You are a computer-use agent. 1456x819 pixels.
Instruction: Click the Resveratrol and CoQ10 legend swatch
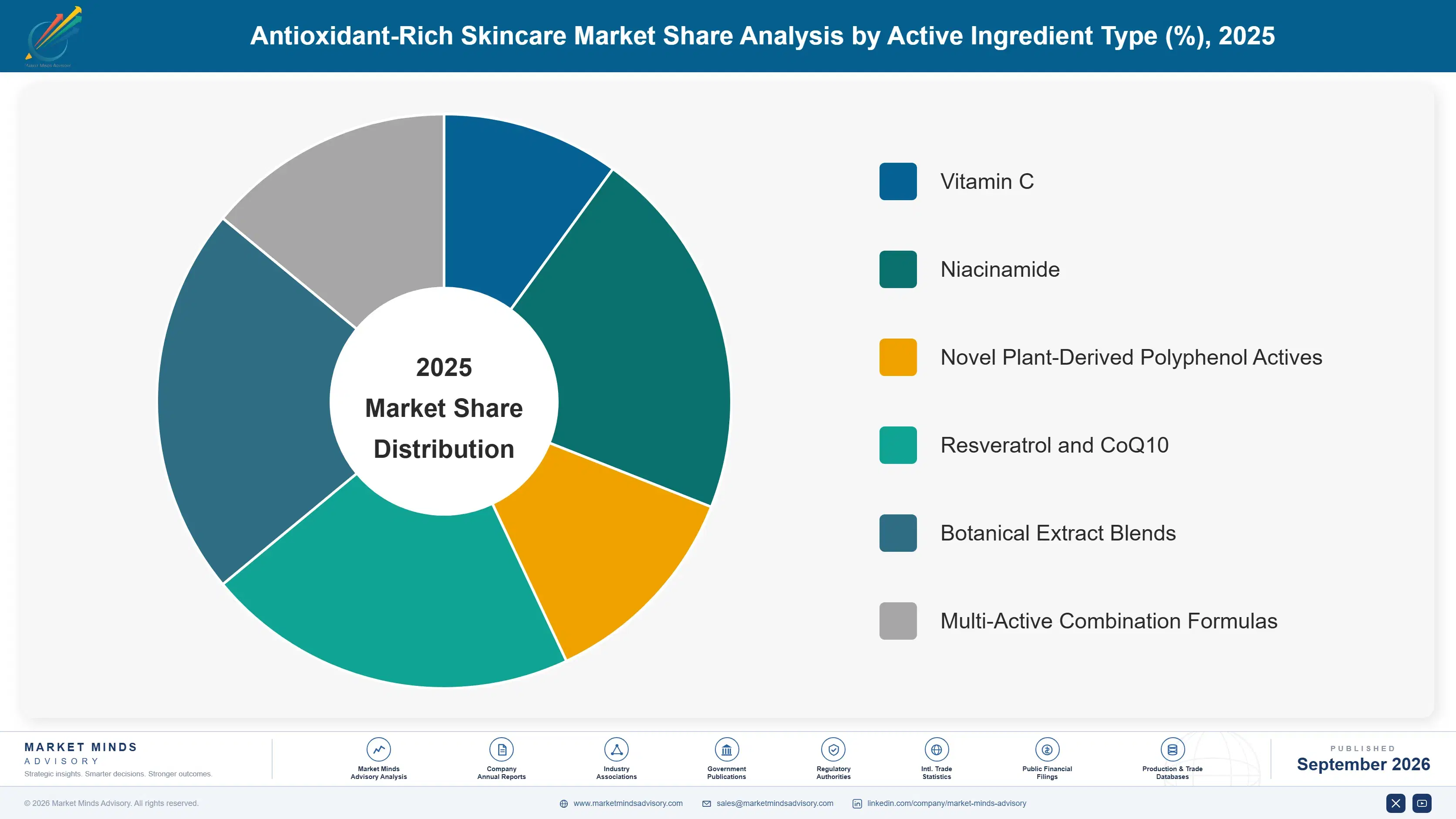[897, 445]
